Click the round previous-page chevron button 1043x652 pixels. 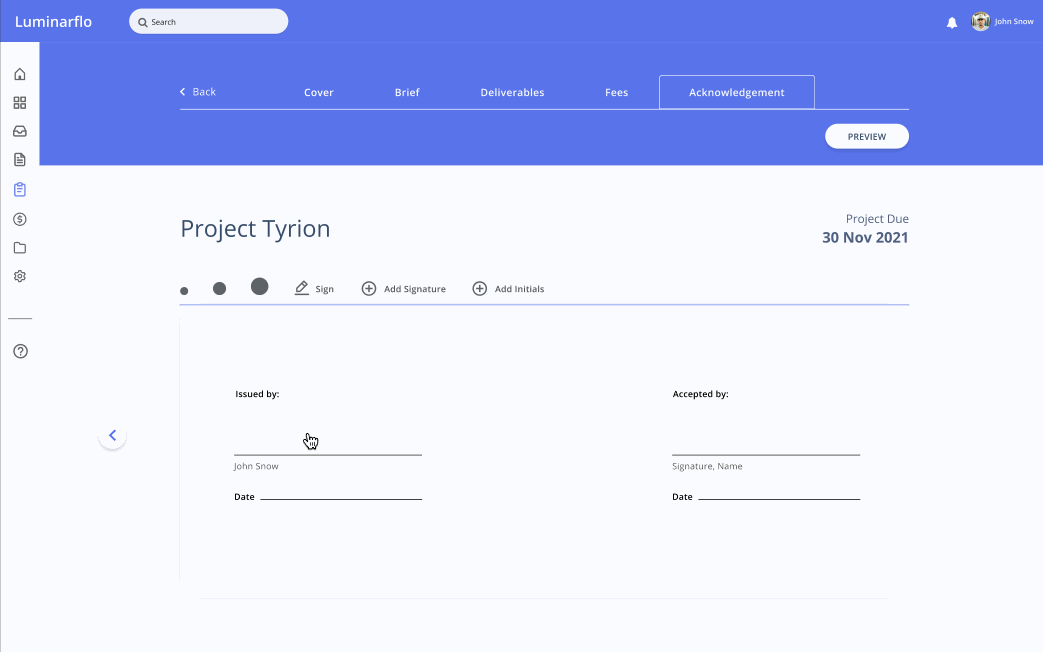pos(112,435)
